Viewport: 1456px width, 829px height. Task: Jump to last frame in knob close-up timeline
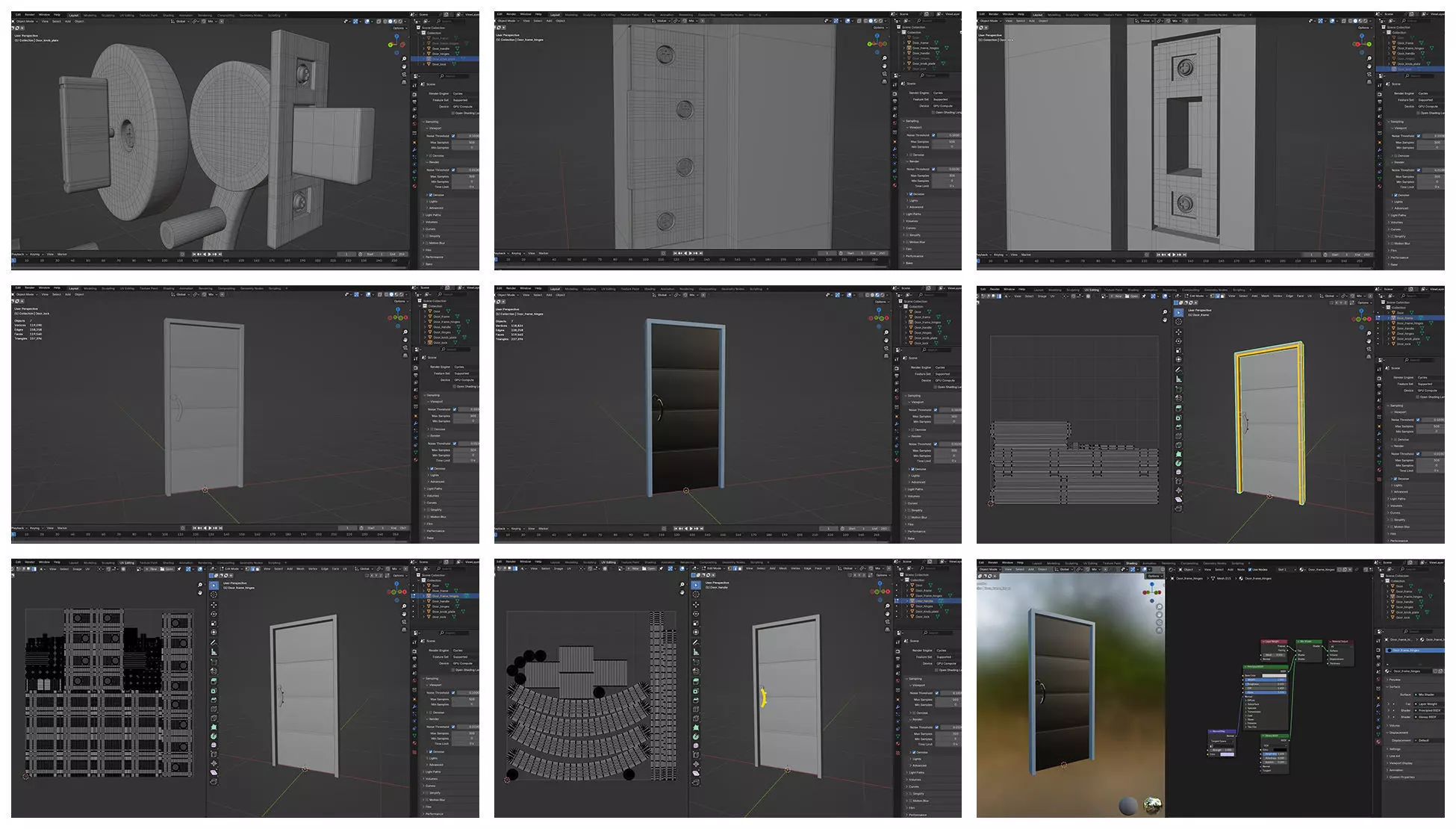click(x=220, y=254)
